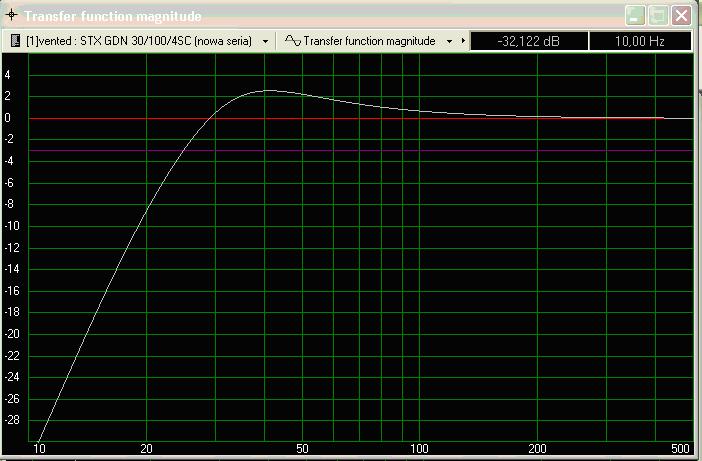Click the -32,122 dB readout field
The width and height of the screenshot is (702, 461).
click(529, 41)
